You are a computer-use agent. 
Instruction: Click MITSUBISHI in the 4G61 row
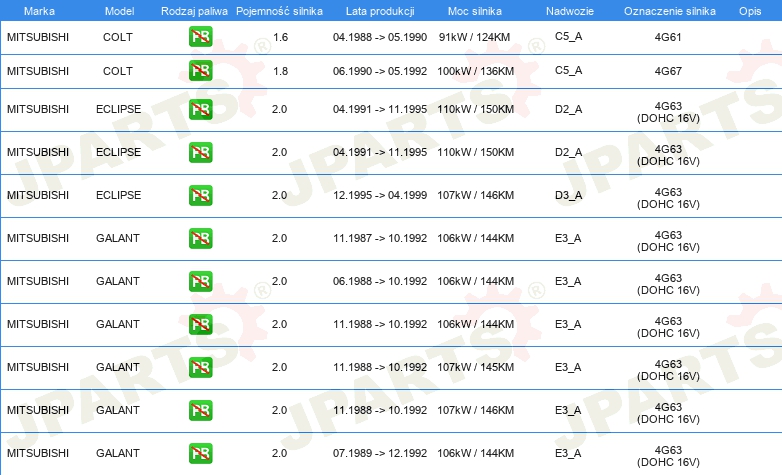click(38, 37)
